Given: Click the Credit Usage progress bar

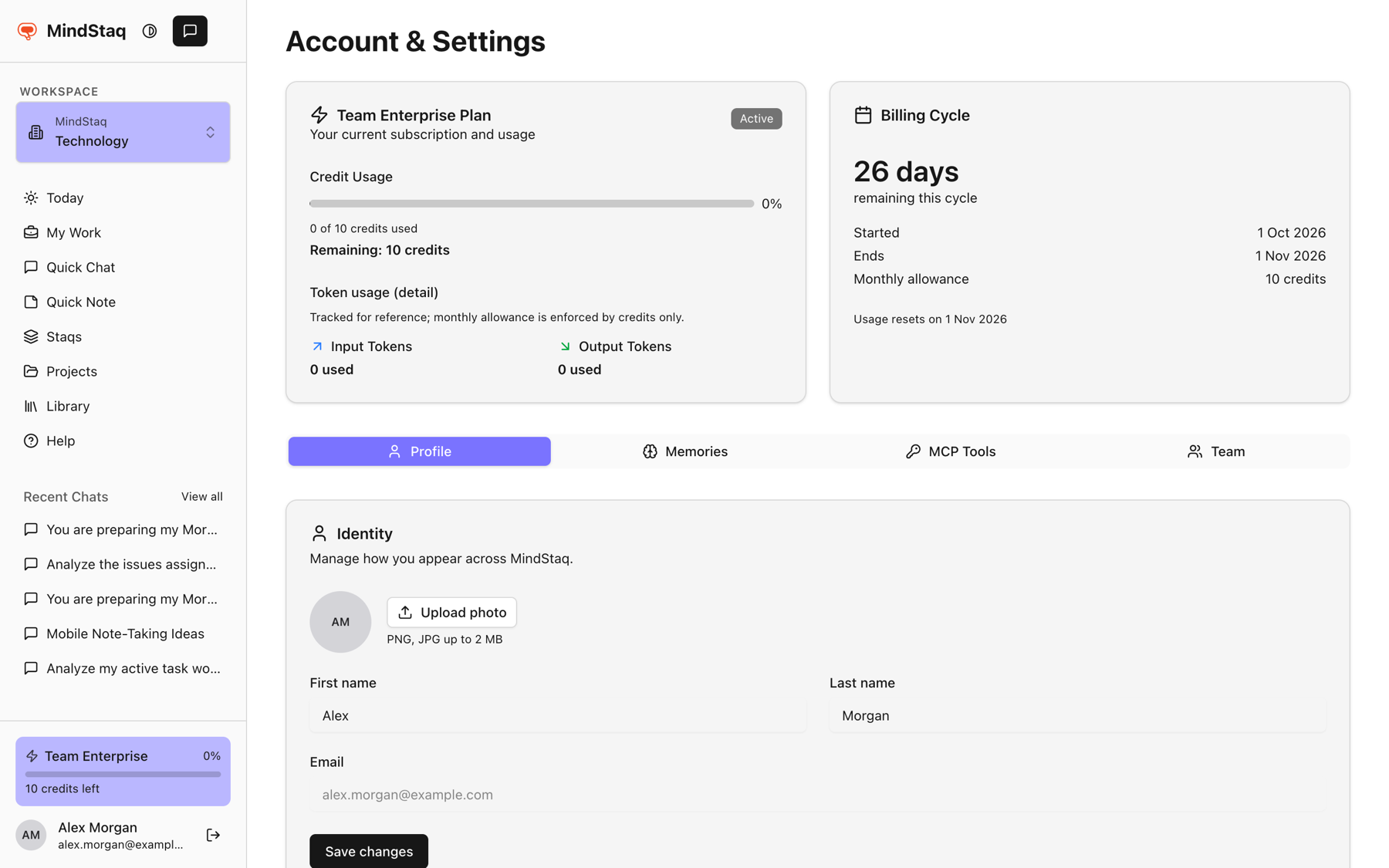Looking at the screenshot, I should (532, 204).
